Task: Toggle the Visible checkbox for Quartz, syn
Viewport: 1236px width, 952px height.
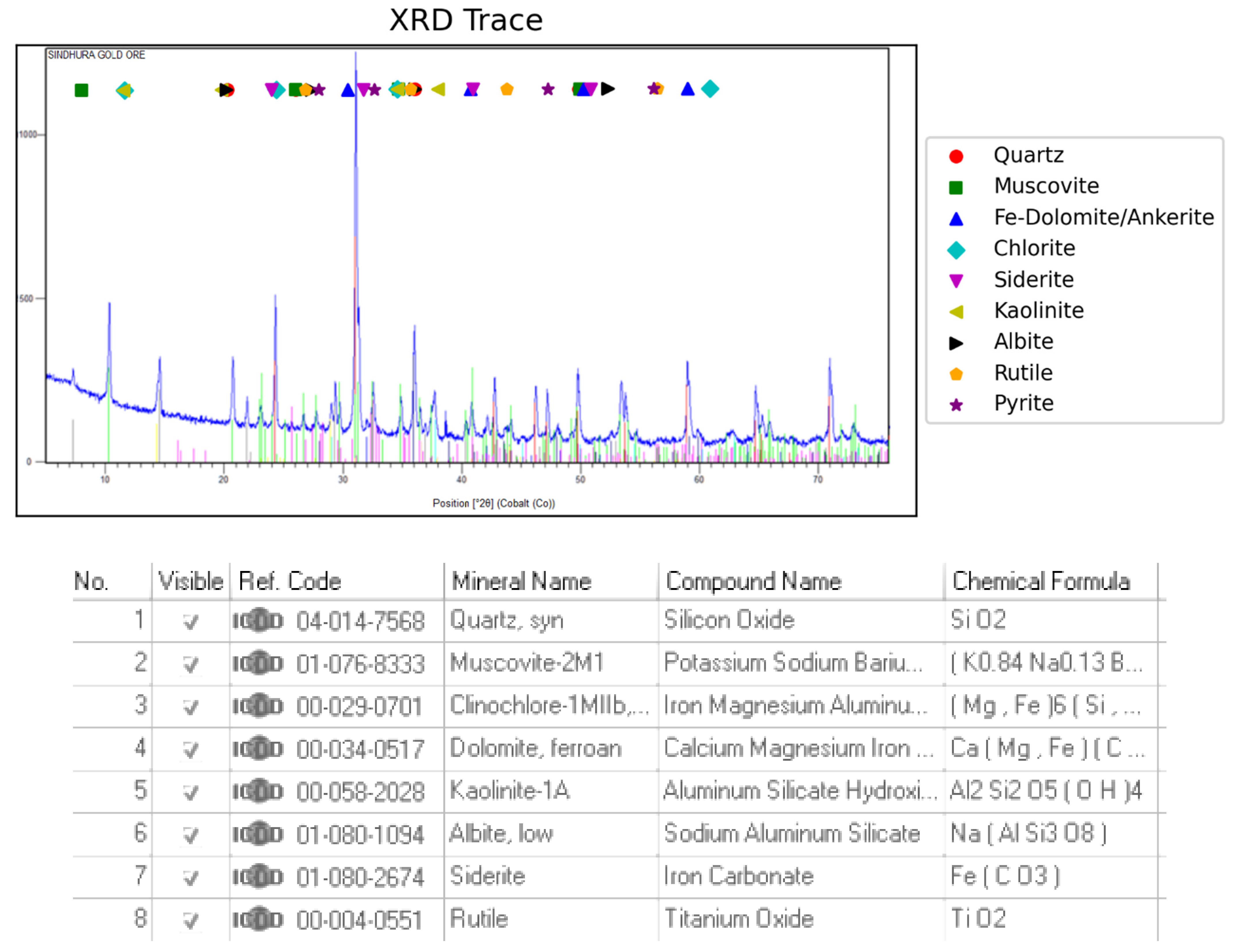Action: [x=191, y=621]
